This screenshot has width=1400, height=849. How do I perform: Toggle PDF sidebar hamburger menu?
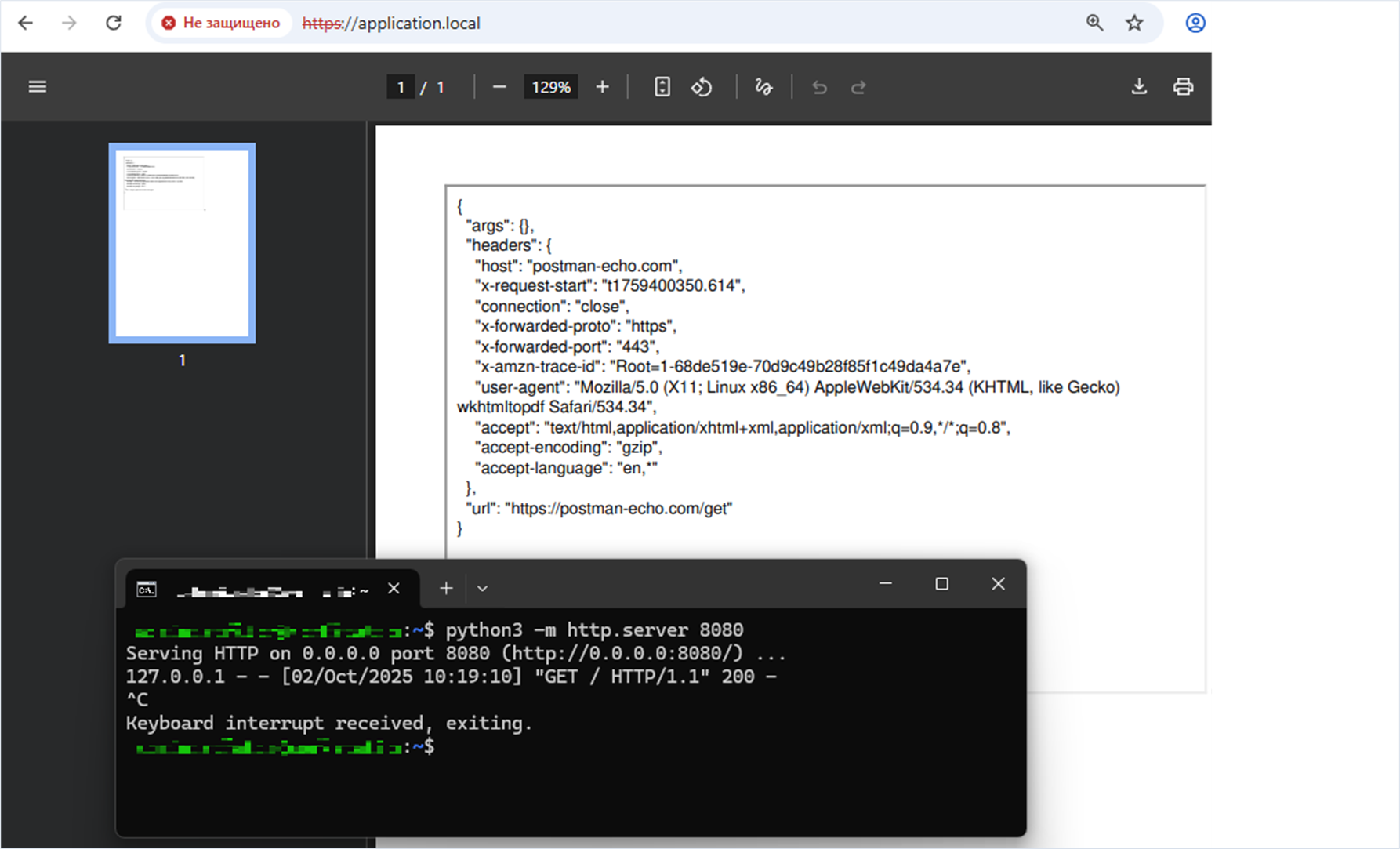pos(38,86)
